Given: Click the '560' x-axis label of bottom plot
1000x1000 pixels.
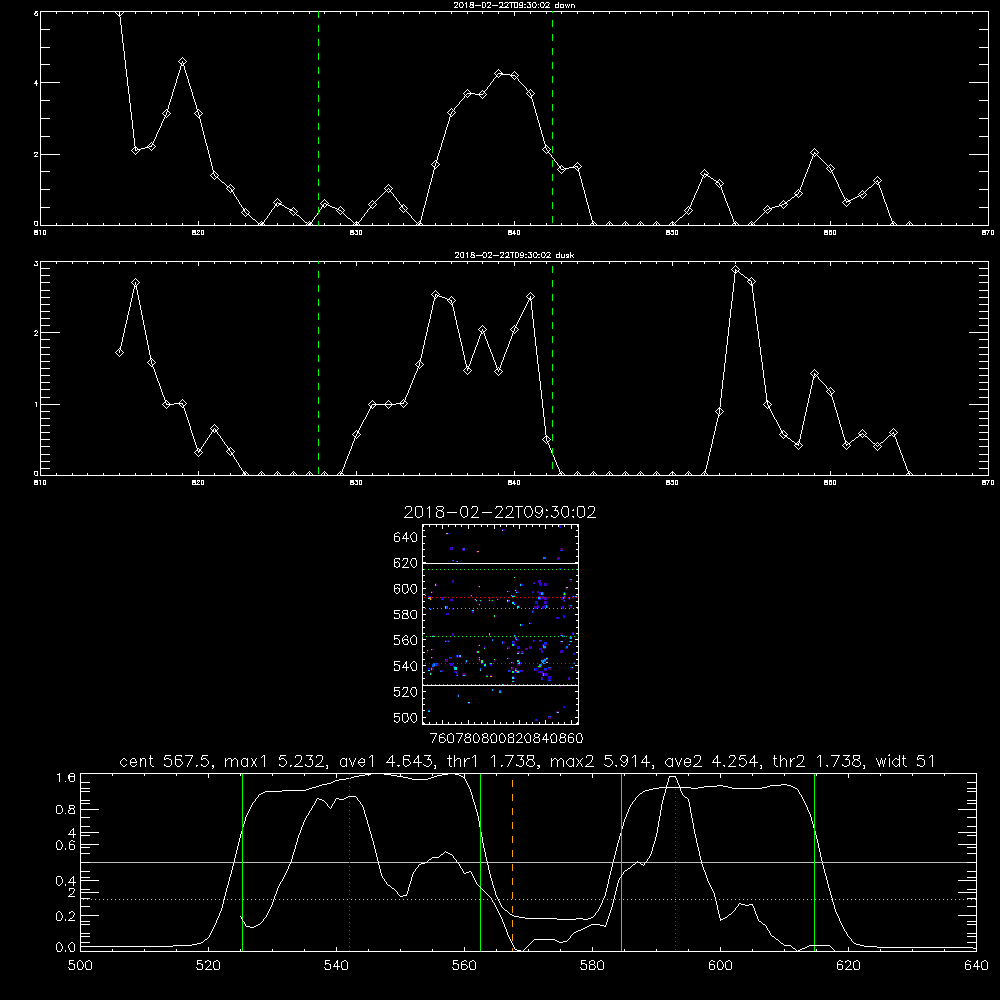Looking at the screenshot, I should coord(464,966).
